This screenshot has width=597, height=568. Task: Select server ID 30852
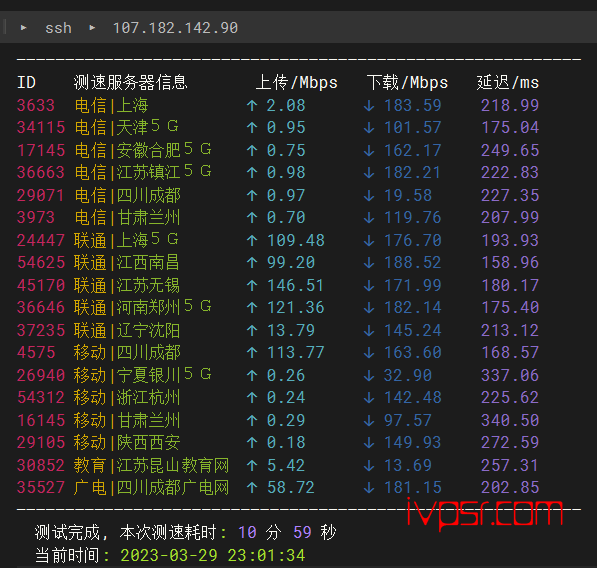(x=41, y=465)
